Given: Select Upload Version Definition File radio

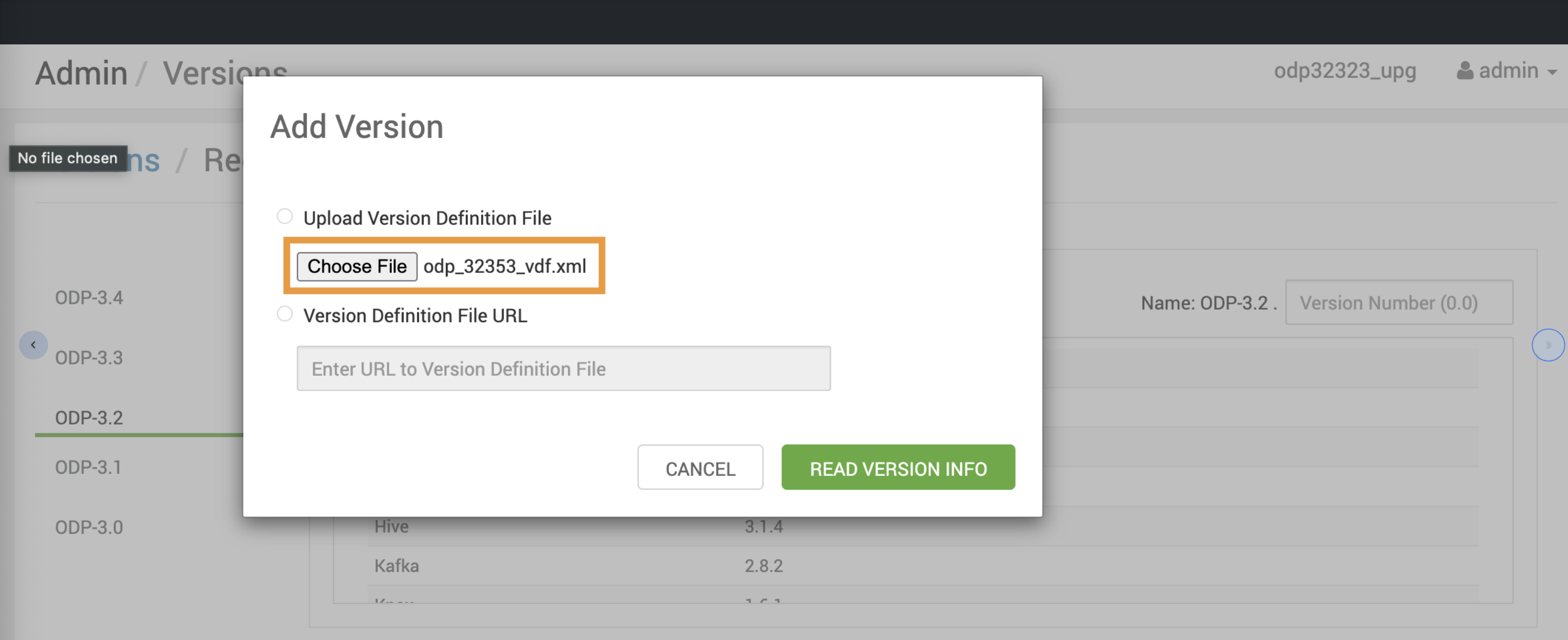Looking at the screenshot, I should click(x=284, y=216).
